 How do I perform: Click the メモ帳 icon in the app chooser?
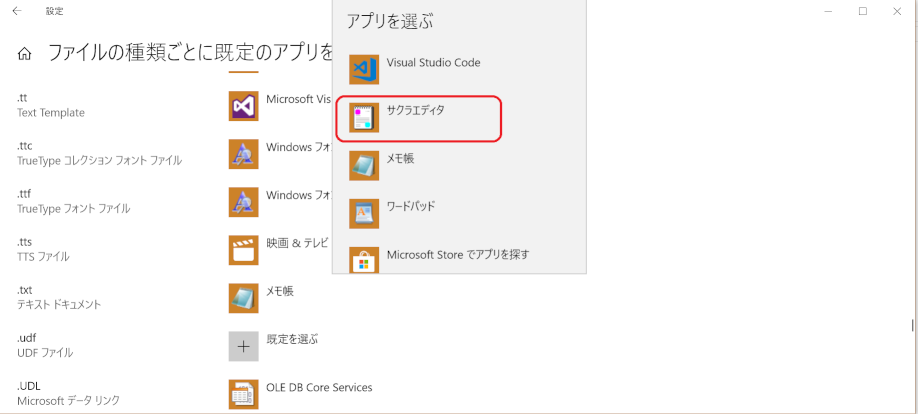pyautogui.click(x=364, y=166)
